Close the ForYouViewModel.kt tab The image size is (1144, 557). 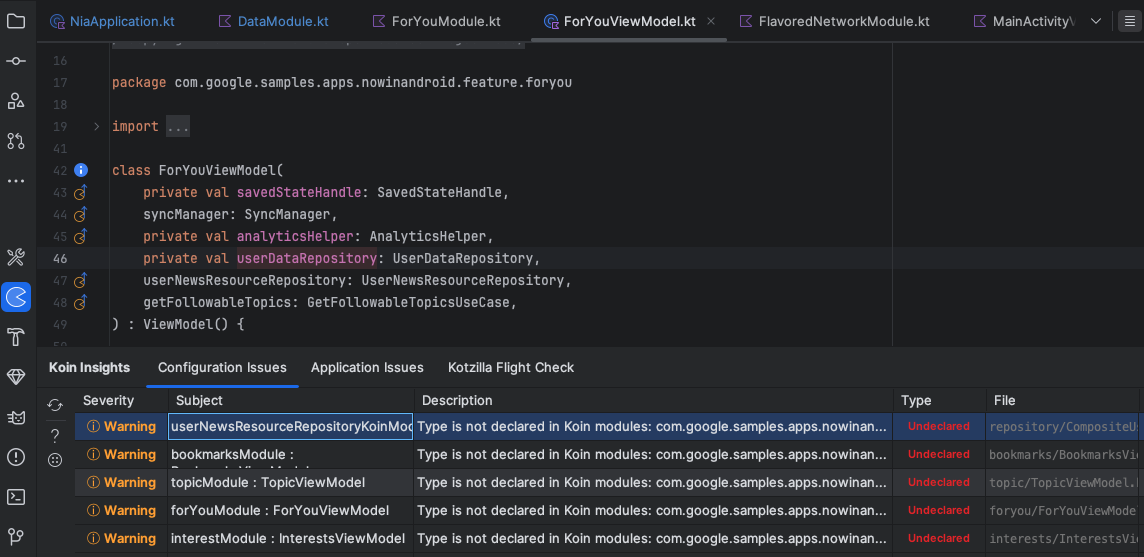click(710, 21)
